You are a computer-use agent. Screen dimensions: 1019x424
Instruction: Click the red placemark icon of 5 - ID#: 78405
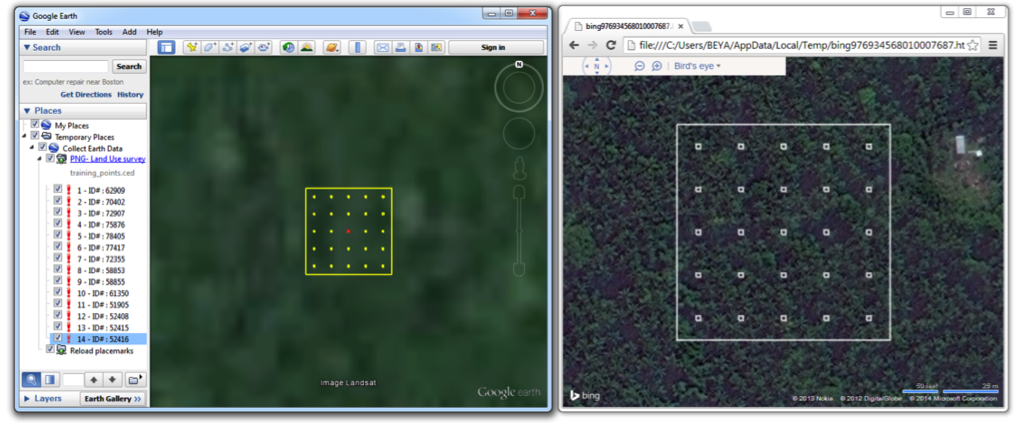[68, 236]
